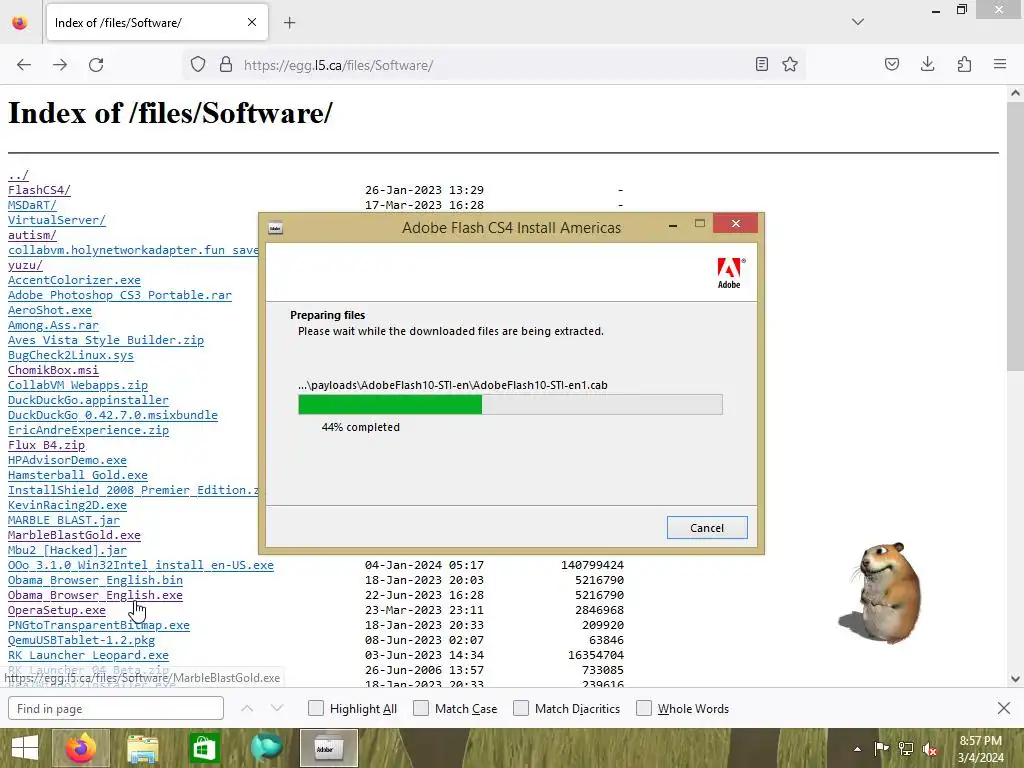The height and width of the screenshot is (768, 1024).
Task: Open the MSDaRT/ folder link
Action: pos(32,205)
